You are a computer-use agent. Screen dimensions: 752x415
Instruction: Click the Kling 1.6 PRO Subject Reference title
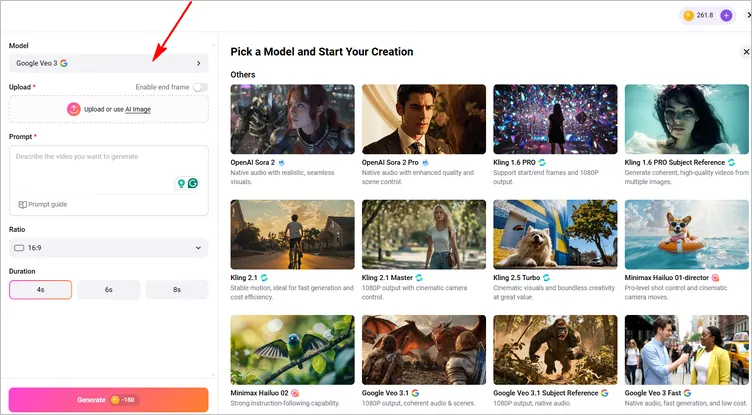coord(675,163)
